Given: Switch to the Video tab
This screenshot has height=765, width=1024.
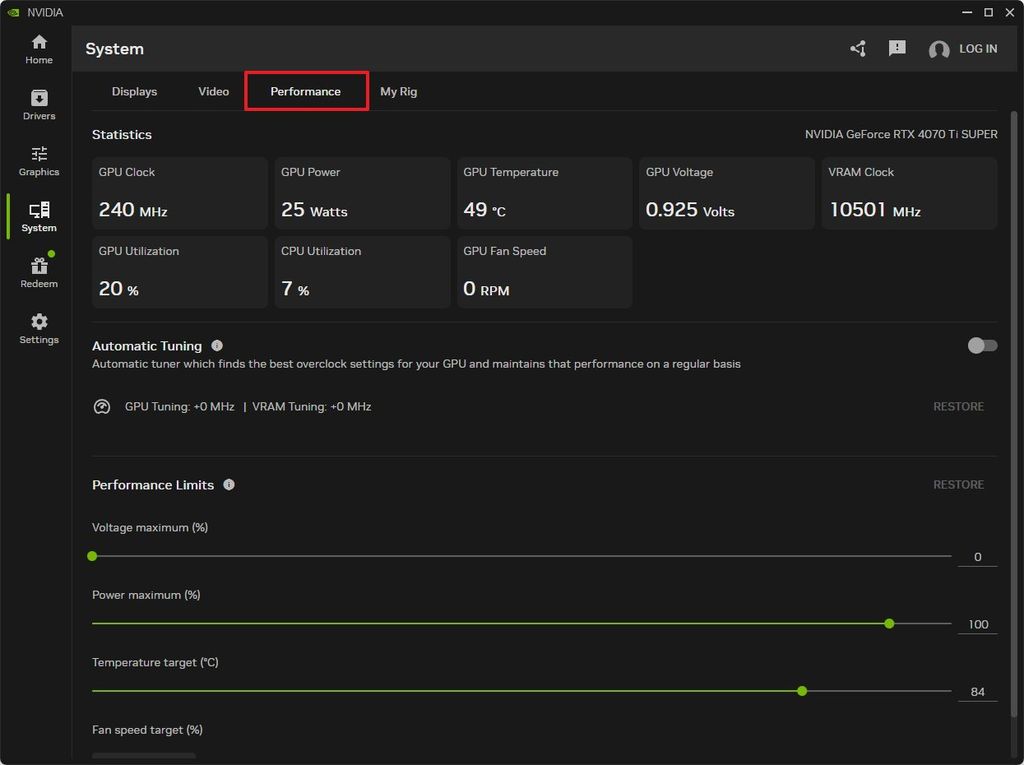Looking at the screenshot, I should [x=213, y=91].
